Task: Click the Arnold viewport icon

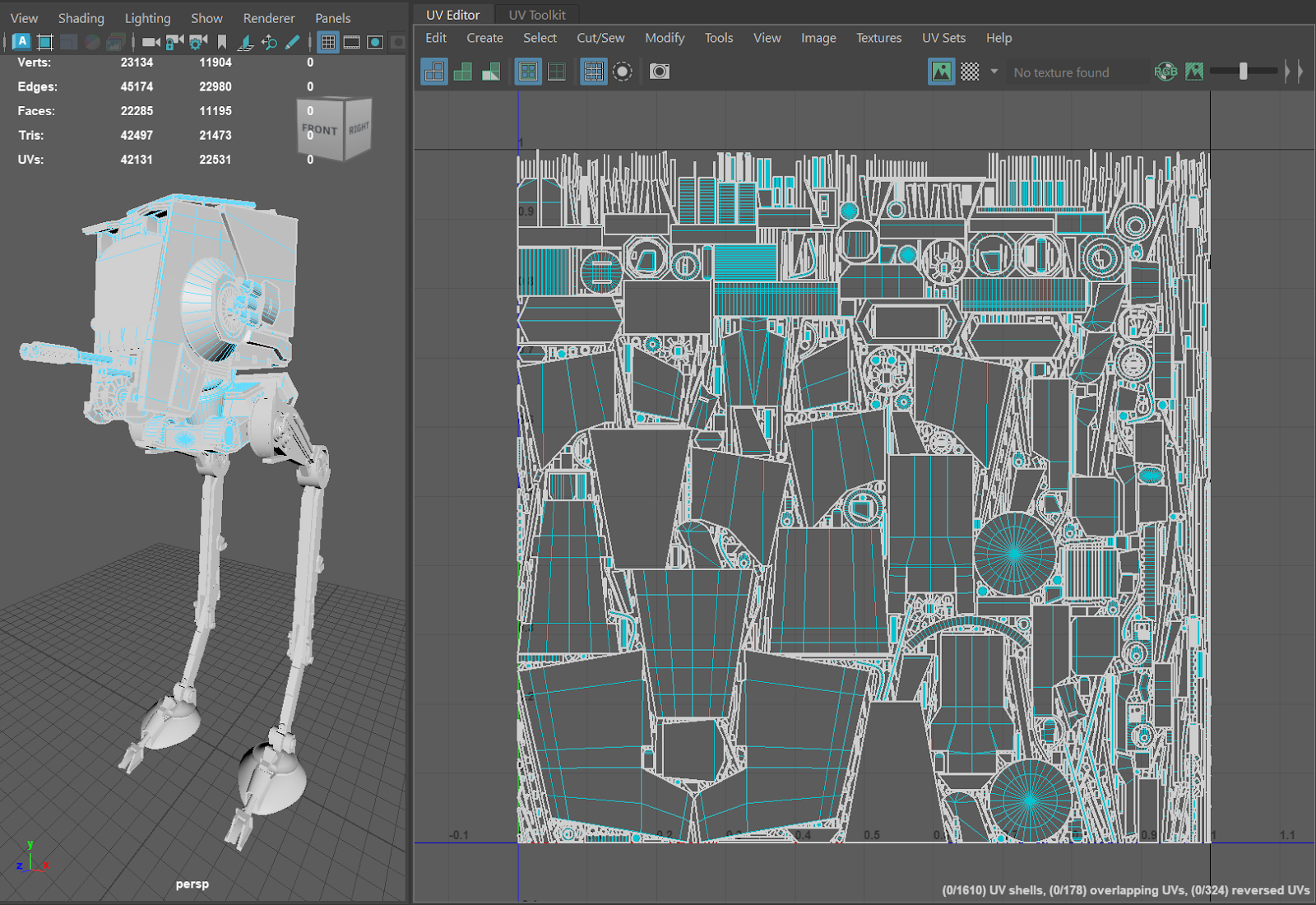Action: tap(22, 41)
